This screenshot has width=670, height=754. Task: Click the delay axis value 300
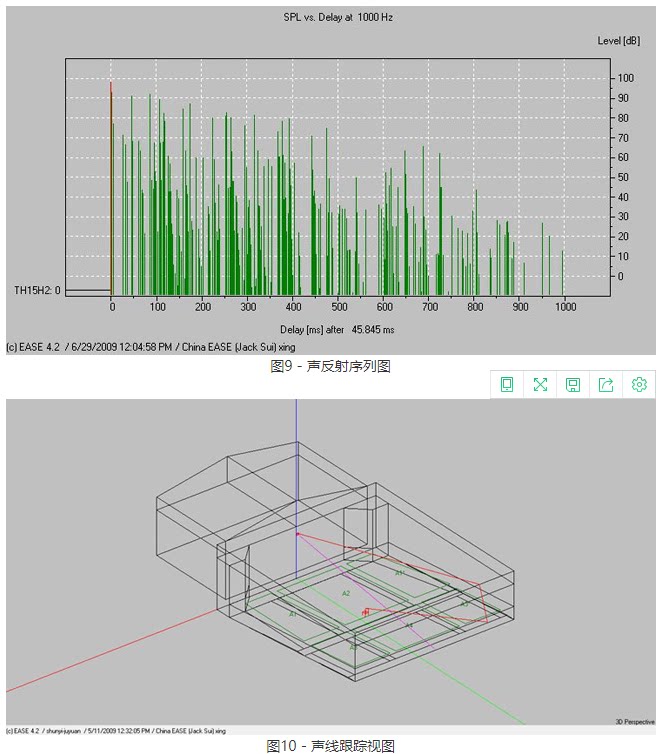[x=248, y=307]
